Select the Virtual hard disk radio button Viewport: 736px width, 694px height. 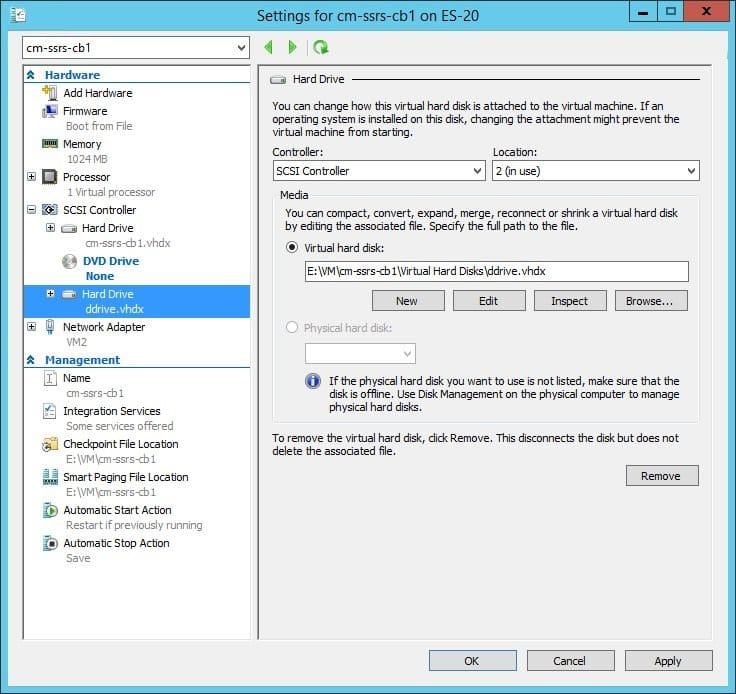[x=292, y=247]
